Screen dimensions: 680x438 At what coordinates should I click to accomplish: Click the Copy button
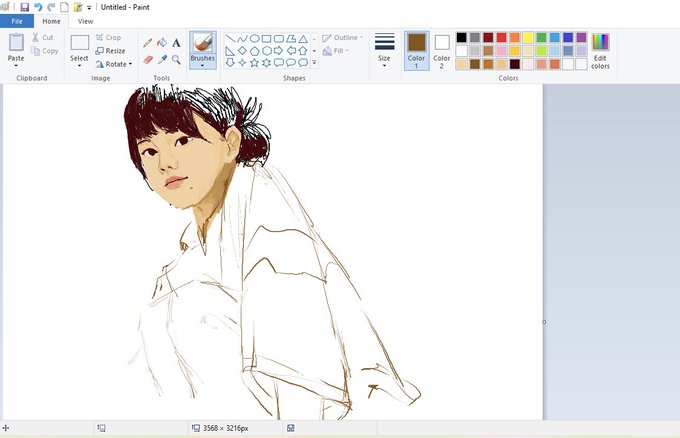(45, 51)
